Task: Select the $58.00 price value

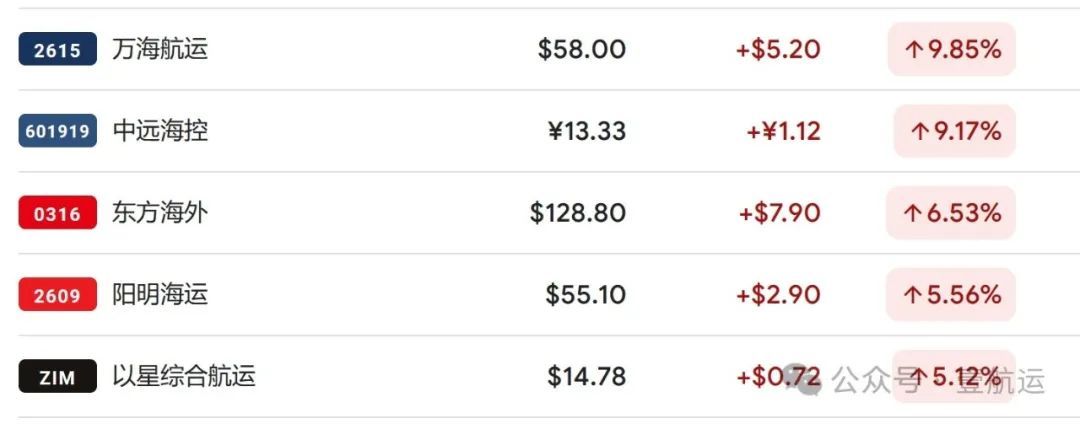Action: (581, 50)
